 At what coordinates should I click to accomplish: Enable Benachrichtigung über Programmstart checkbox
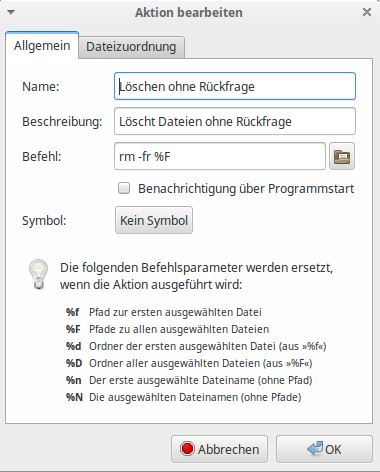(x=124, y=188)
